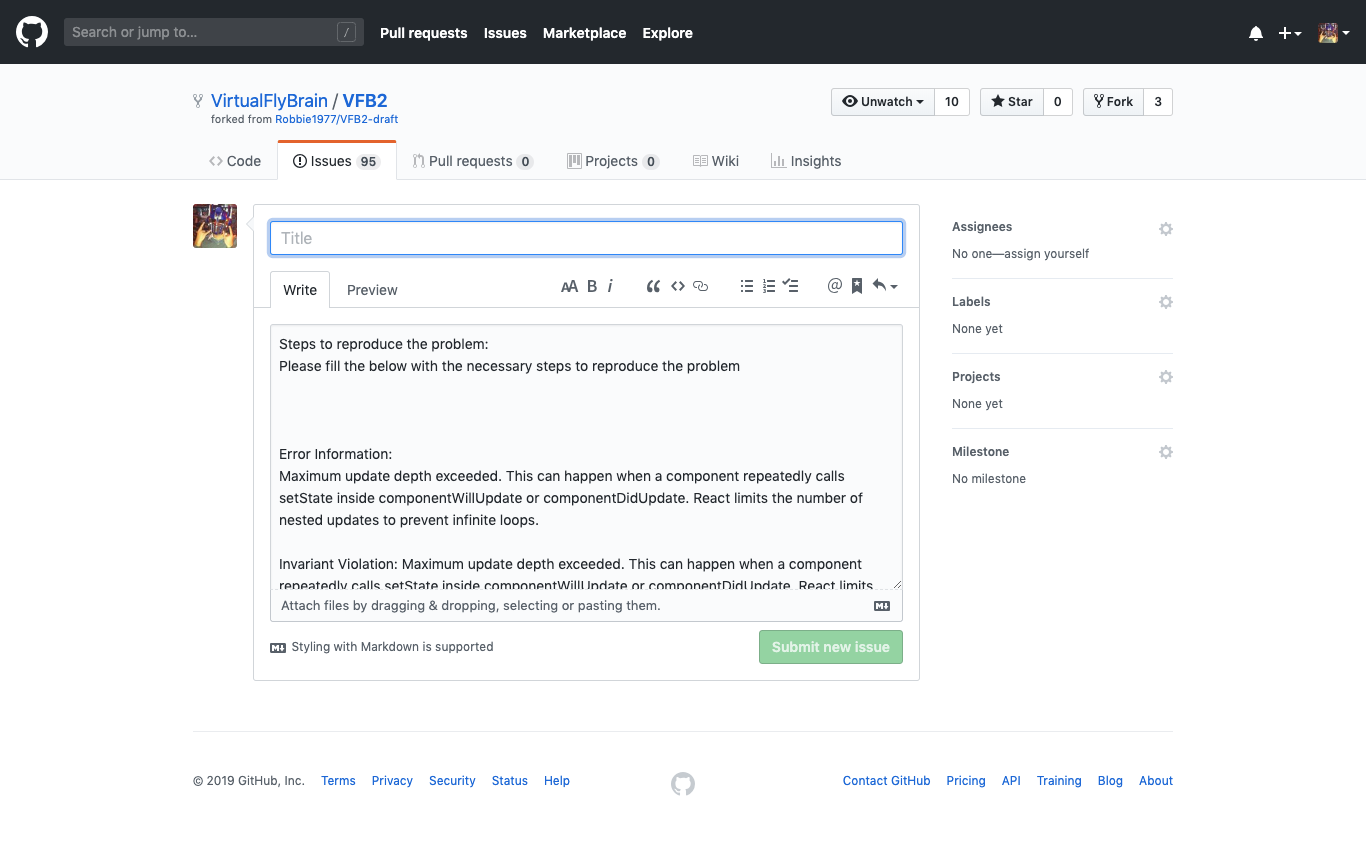Image resolution: width=1366 pixels, height=847 pixels.
Task: Switch to the Wiki tab
Action: pyautogui.click(x=716, y=161)
